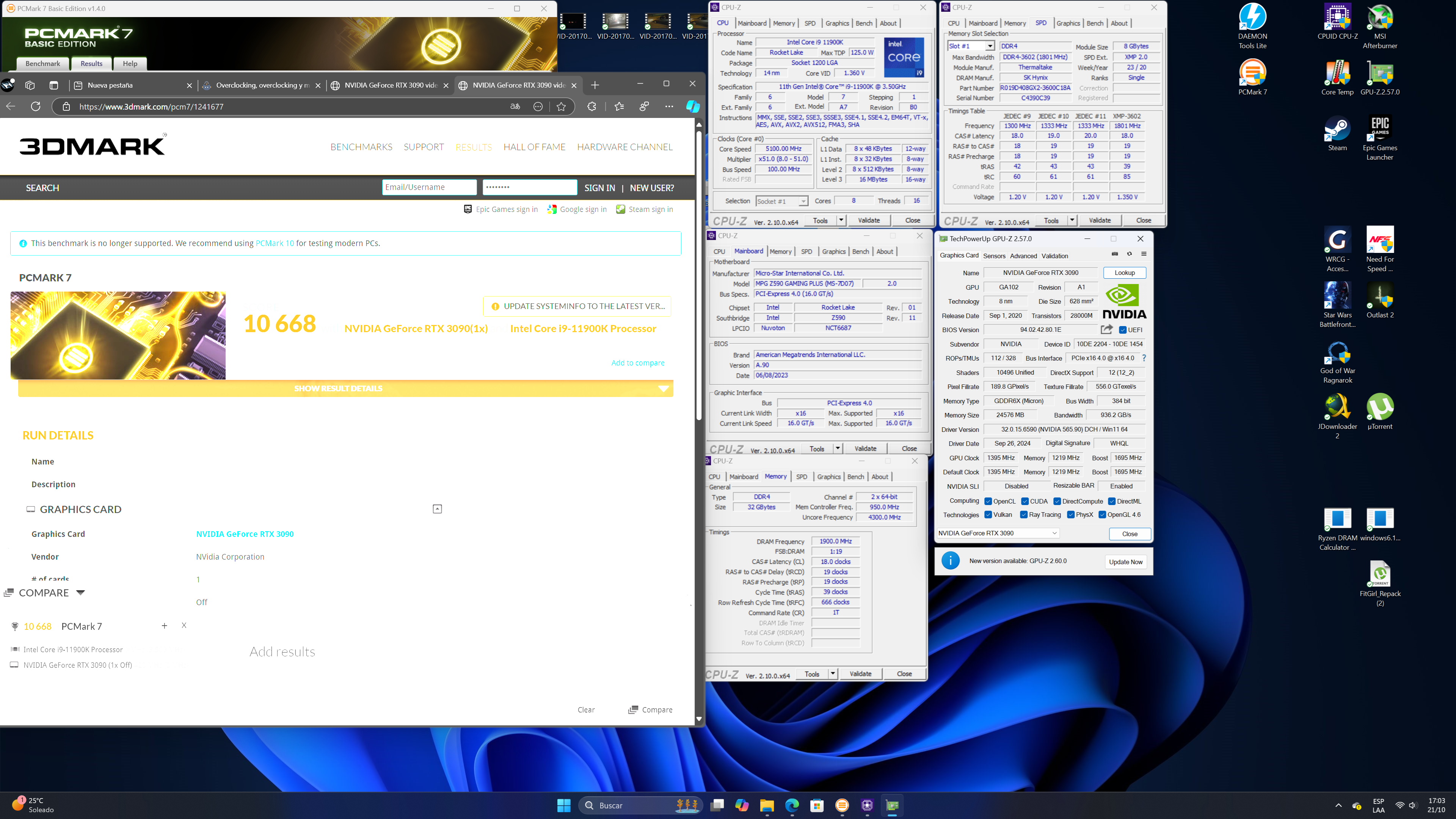Viewport: 1456px width, 819px height.
Task: Toggle OpenGL 4.6 checkbox in GPU-Z
Action: [x=1102, y=515]
